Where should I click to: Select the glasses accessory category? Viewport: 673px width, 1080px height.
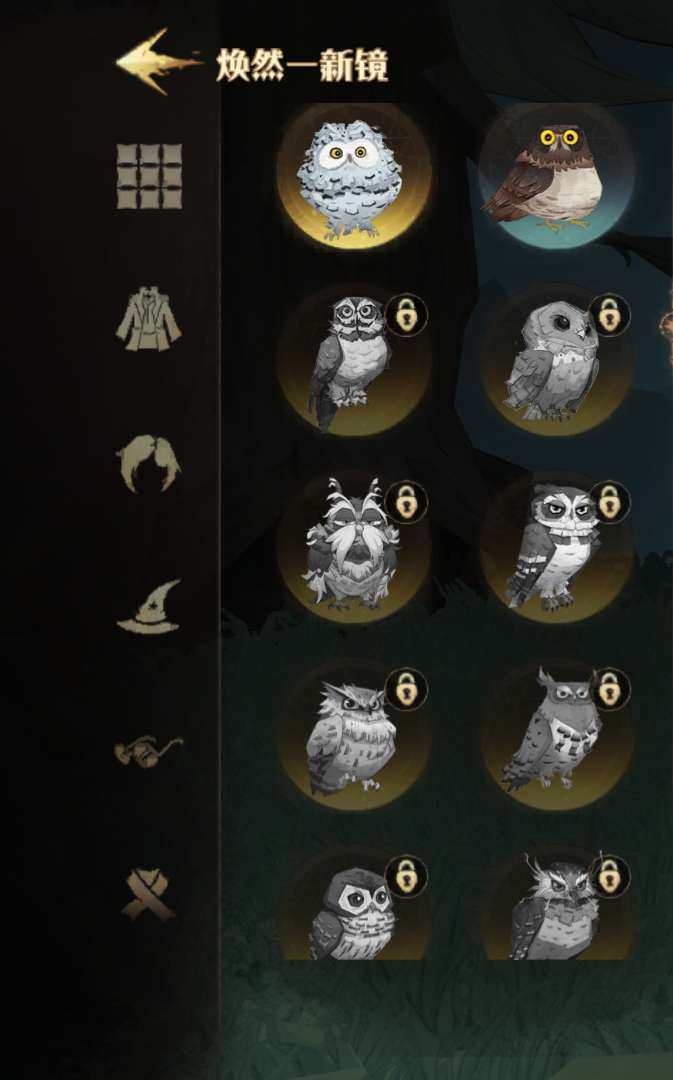point(148,751)
